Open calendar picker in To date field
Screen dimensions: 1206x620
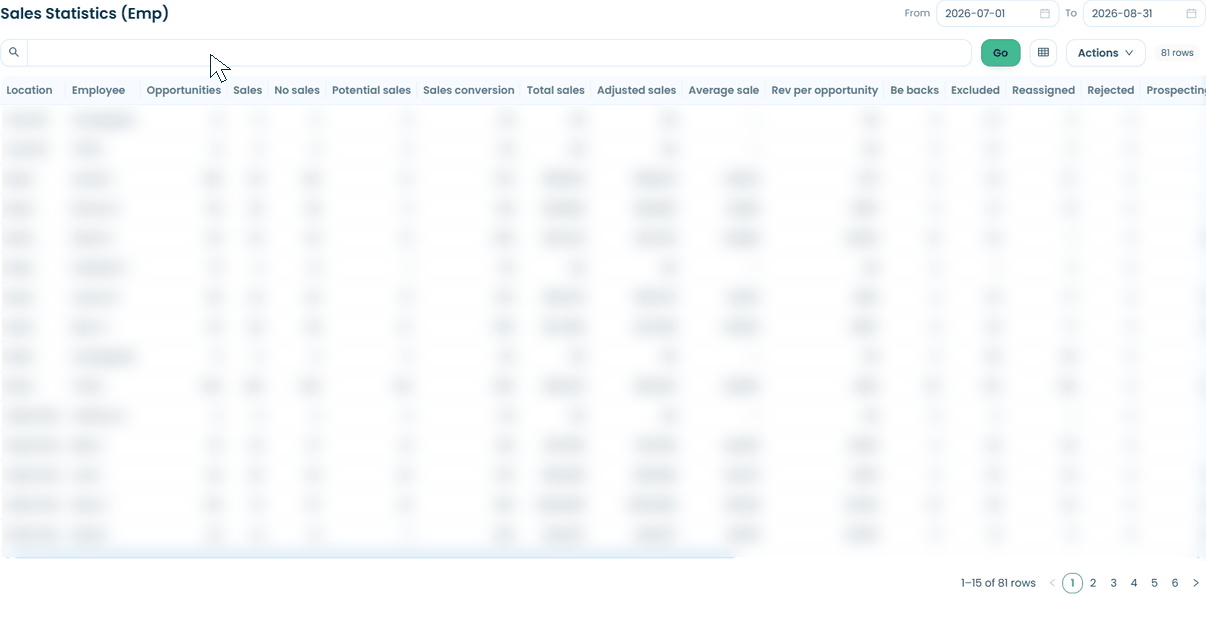coord(1191,14)
